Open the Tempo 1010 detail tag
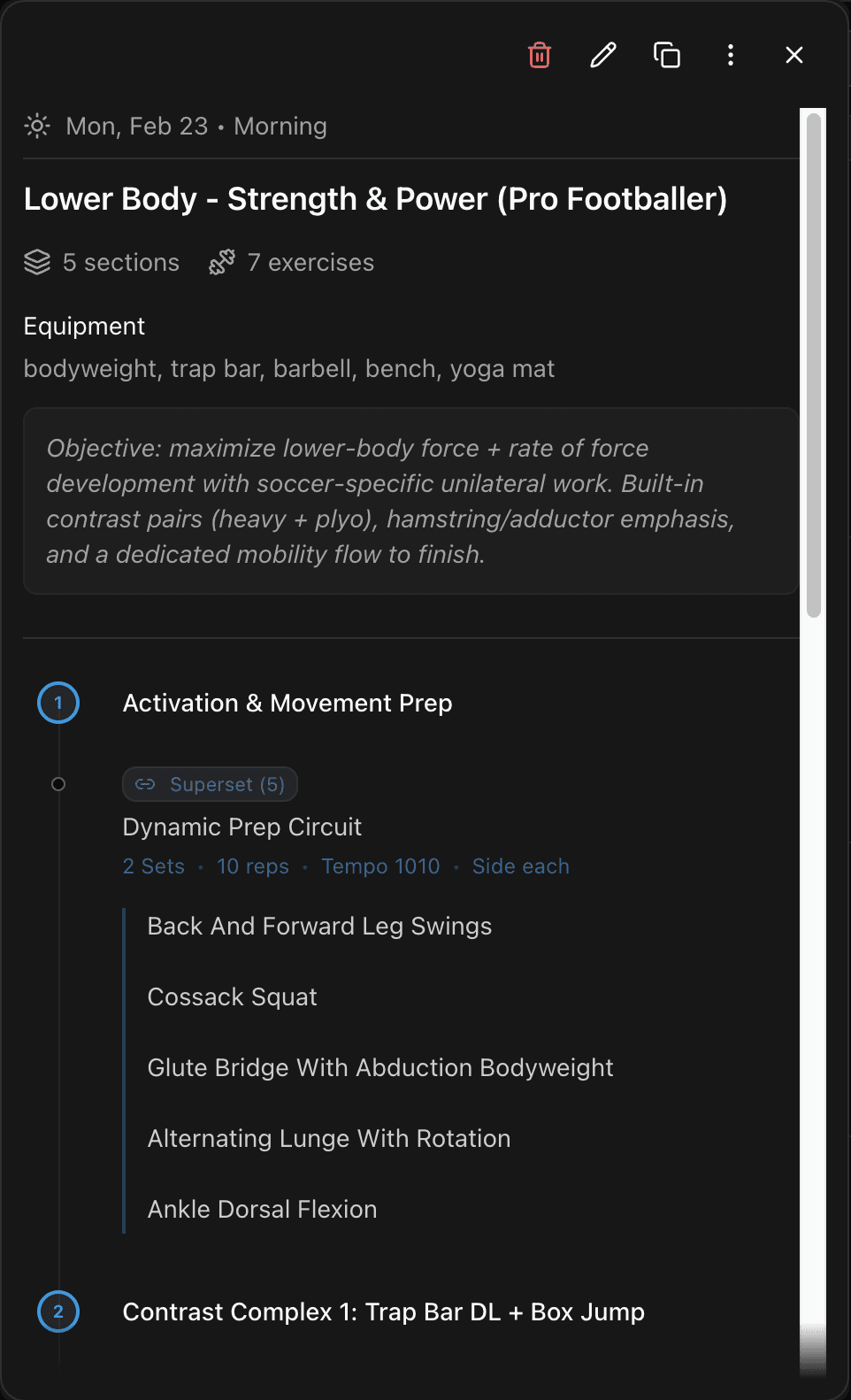The height and width of the screenshot is (1400, 851). [380, 865]
